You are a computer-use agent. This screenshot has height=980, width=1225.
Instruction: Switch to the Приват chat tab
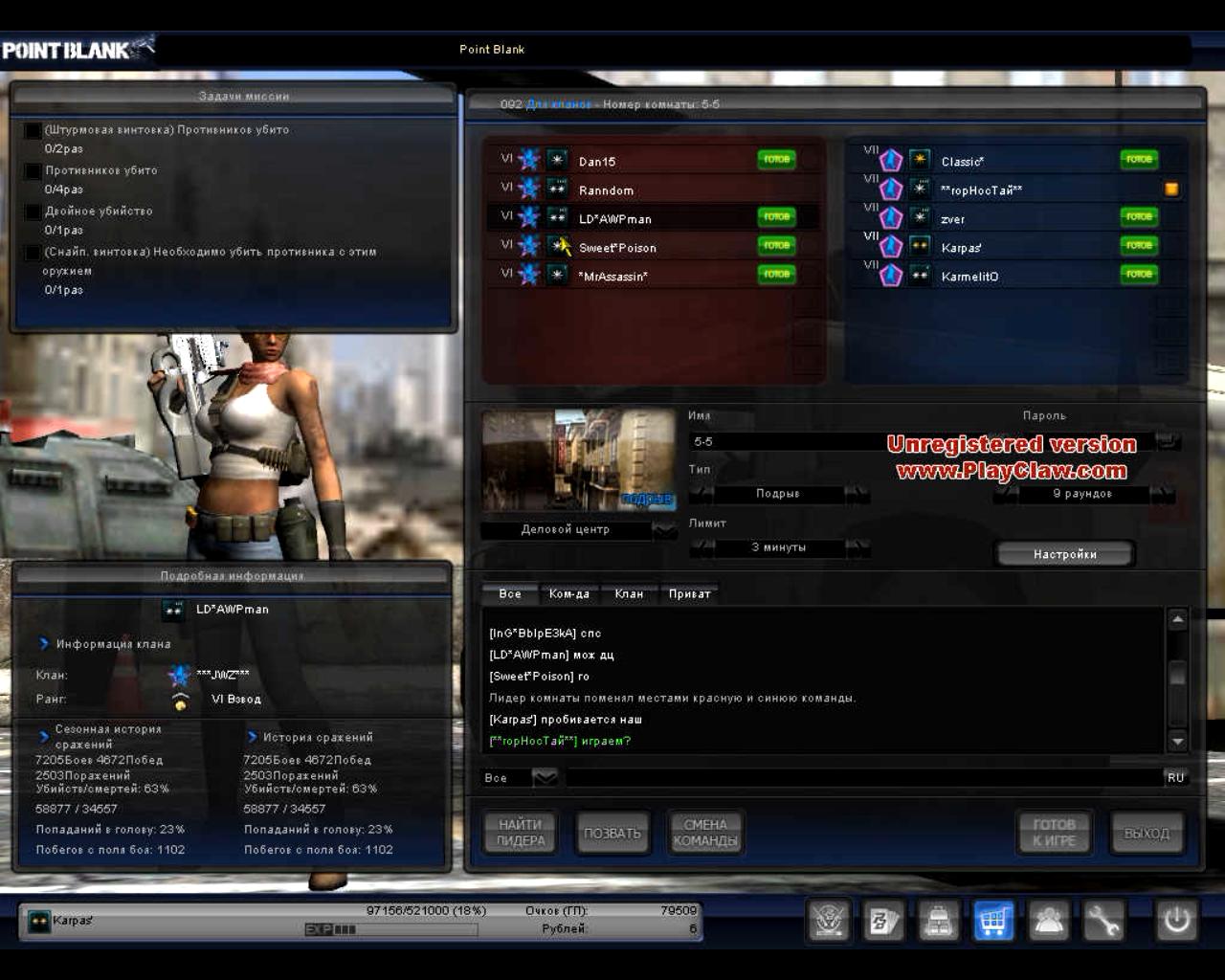click(689, 594)
